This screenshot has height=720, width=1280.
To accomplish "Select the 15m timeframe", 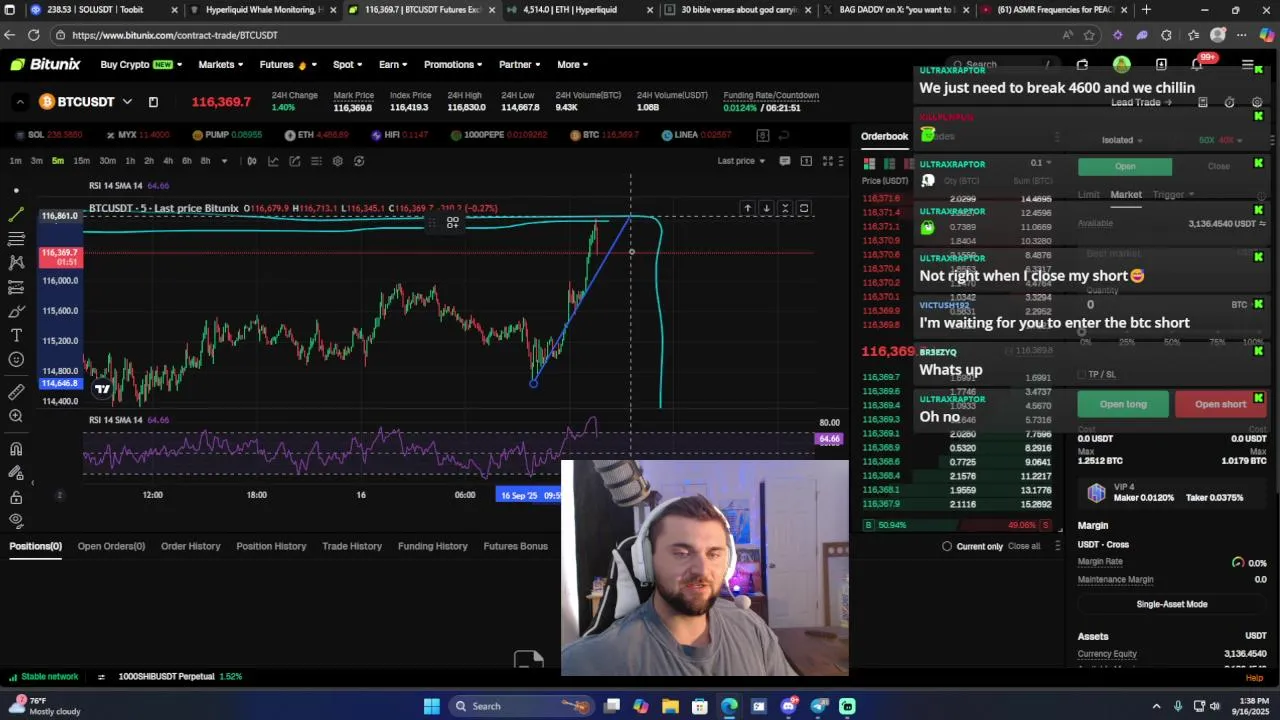I will pos(81,161).
